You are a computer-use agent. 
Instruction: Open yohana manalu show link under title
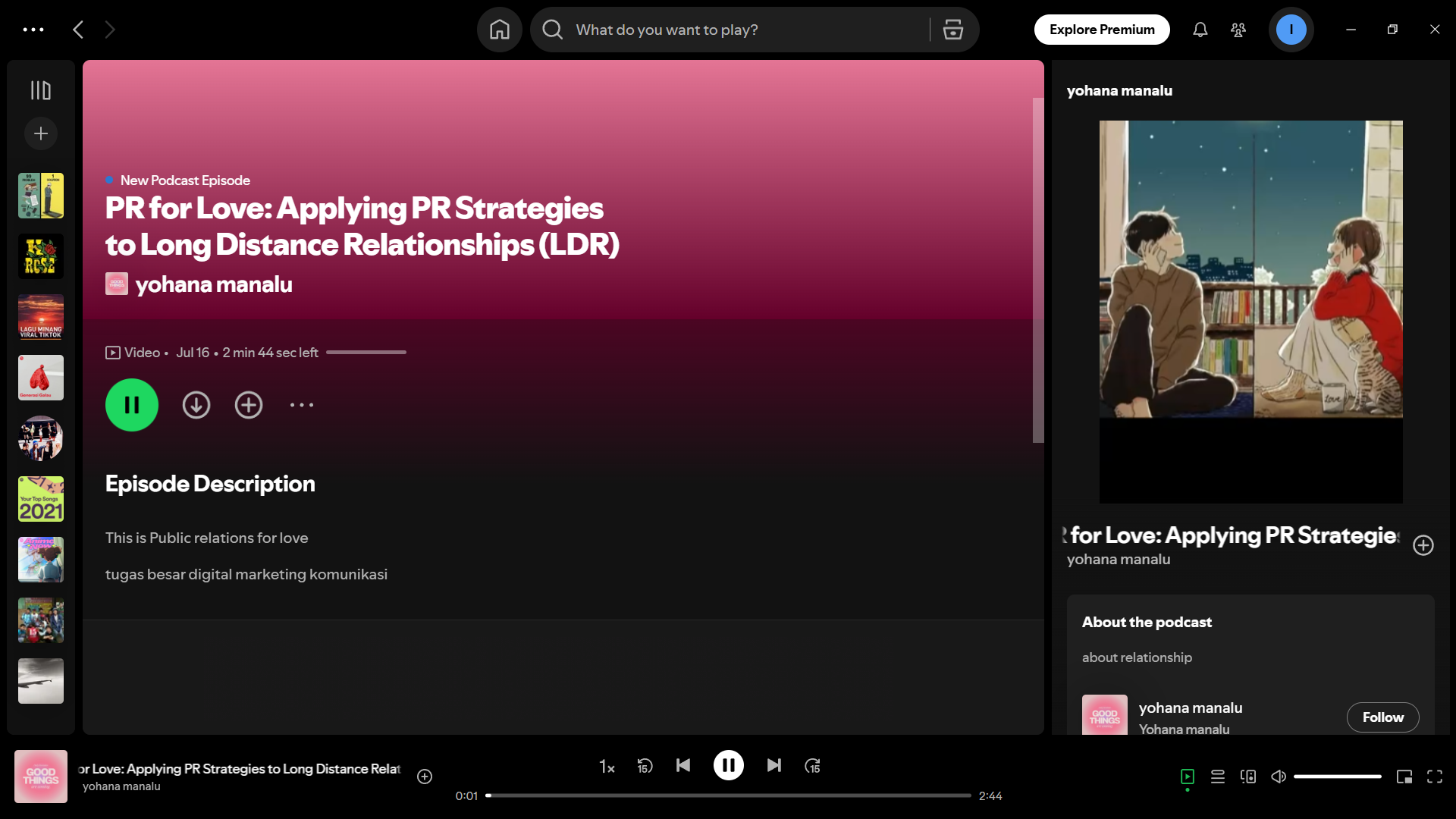tap(214, 284)
